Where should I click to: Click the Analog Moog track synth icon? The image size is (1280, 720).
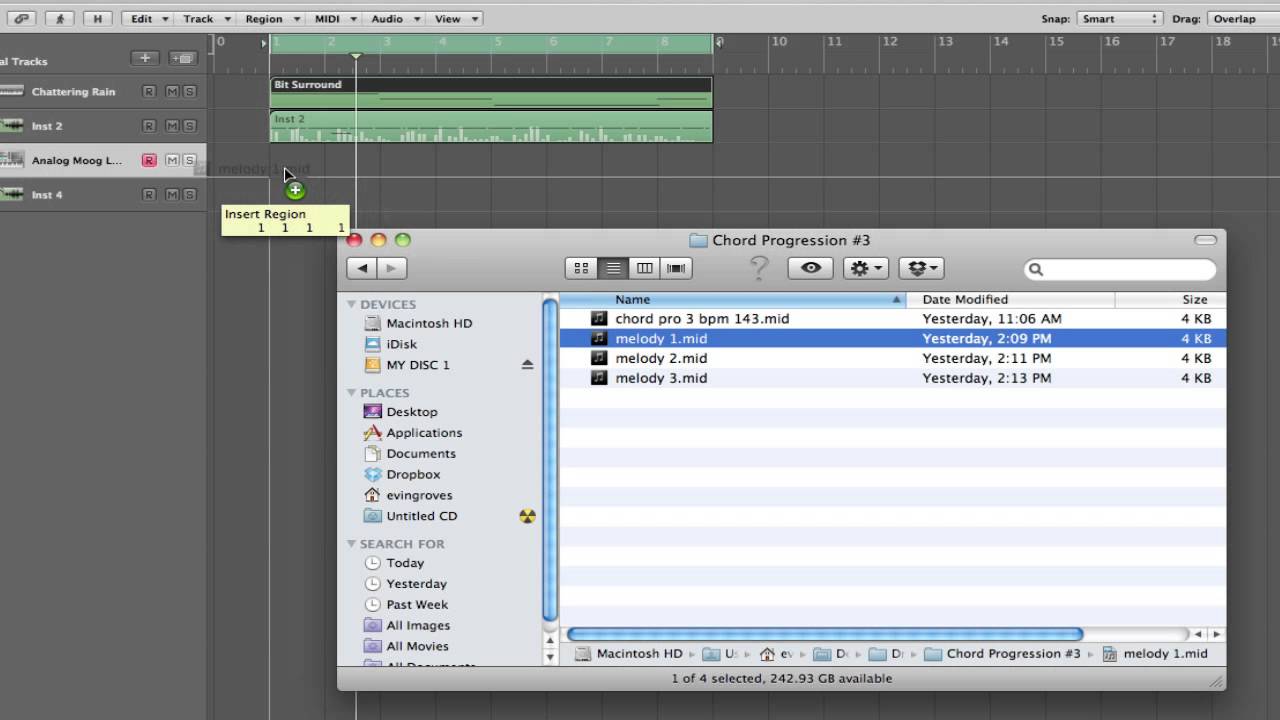[12, 160]
